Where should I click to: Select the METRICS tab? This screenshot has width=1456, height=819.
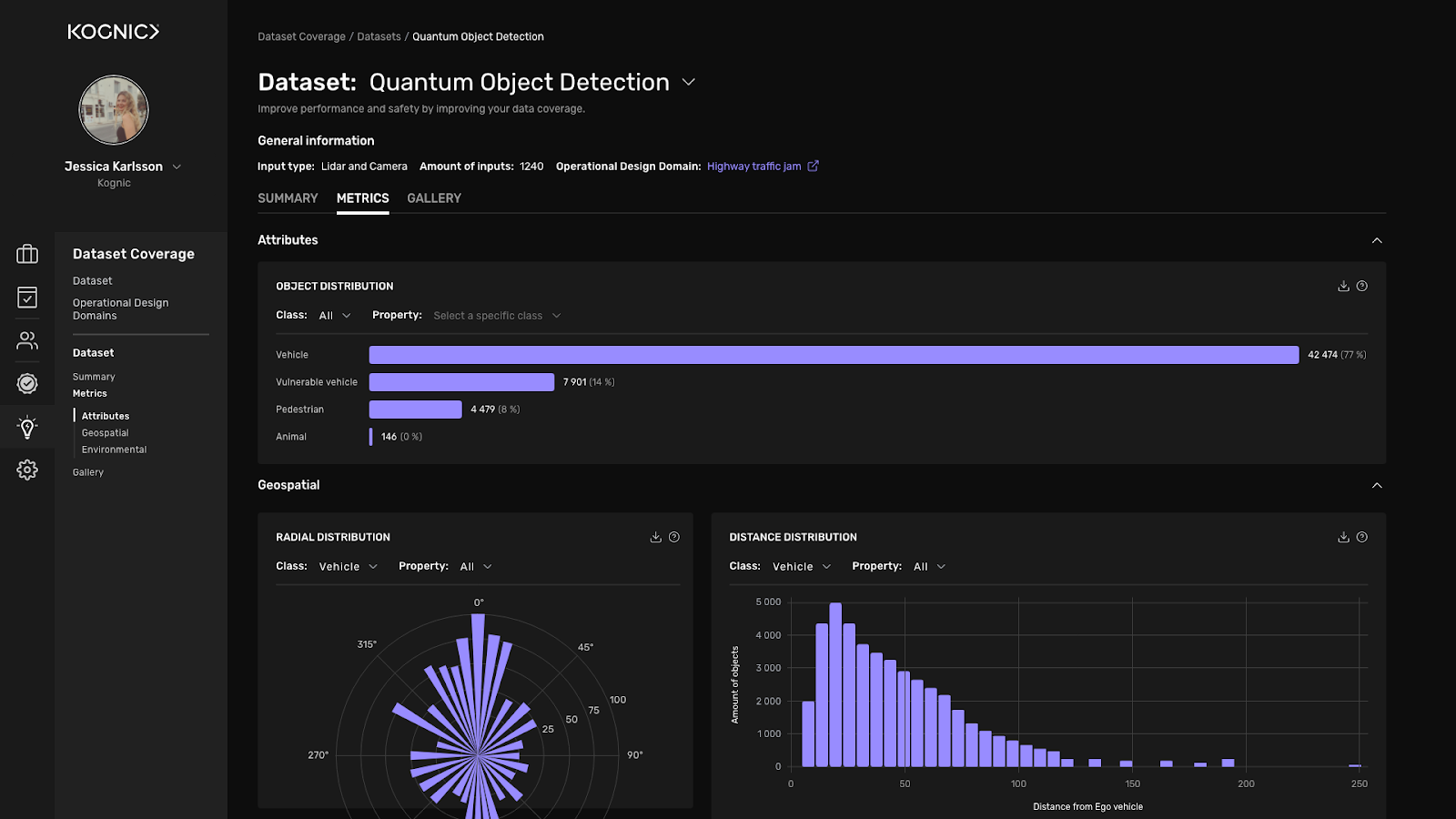coord(362,198)
